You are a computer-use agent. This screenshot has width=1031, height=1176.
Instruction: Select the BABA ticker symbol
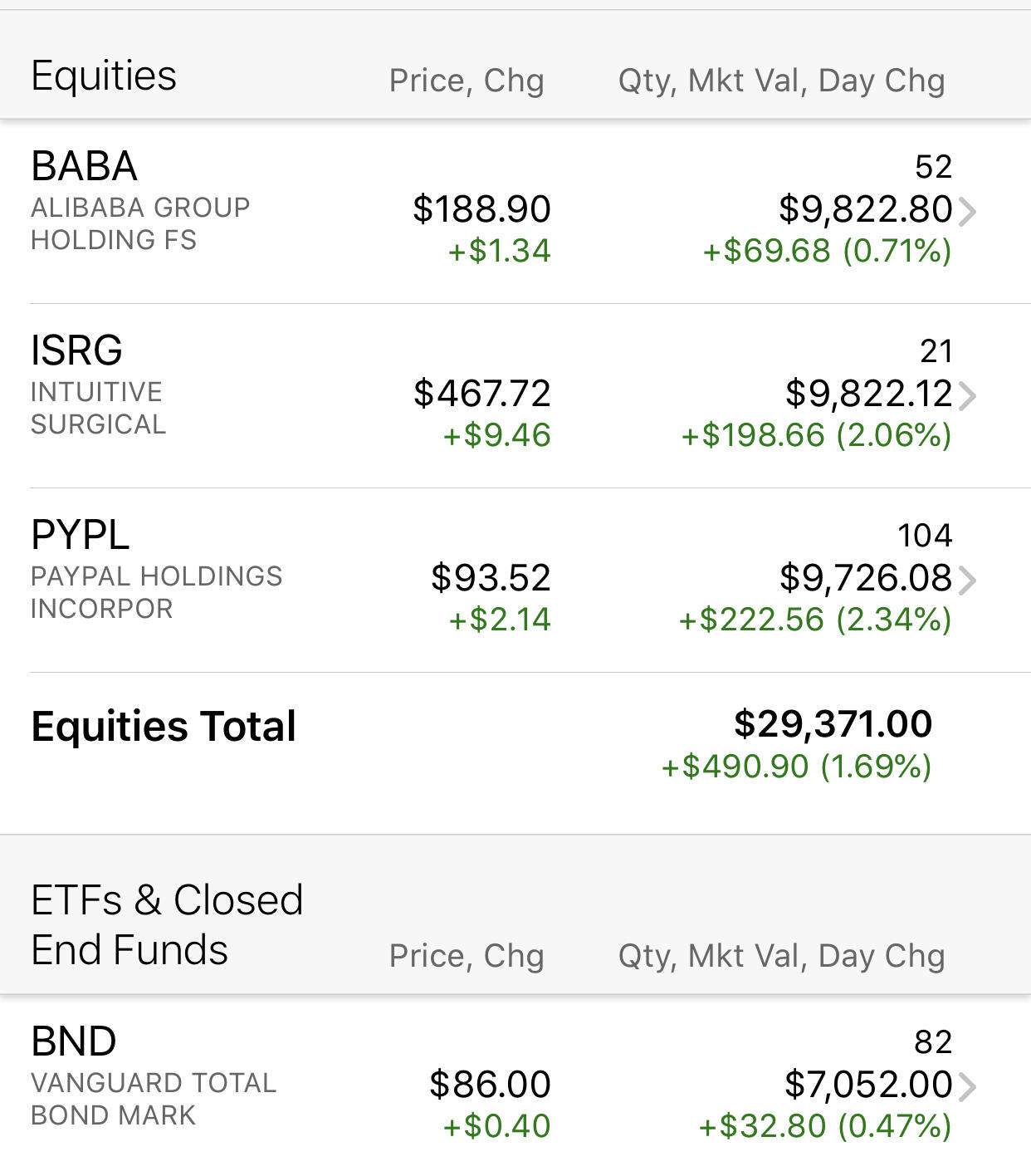(x=84, y=166)
